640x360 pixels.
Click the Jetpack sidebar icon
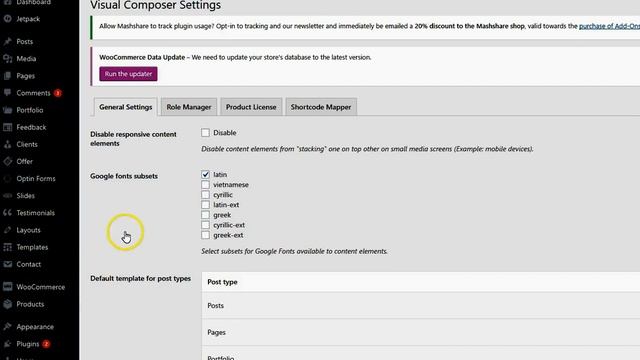click(x=7, y=19)
